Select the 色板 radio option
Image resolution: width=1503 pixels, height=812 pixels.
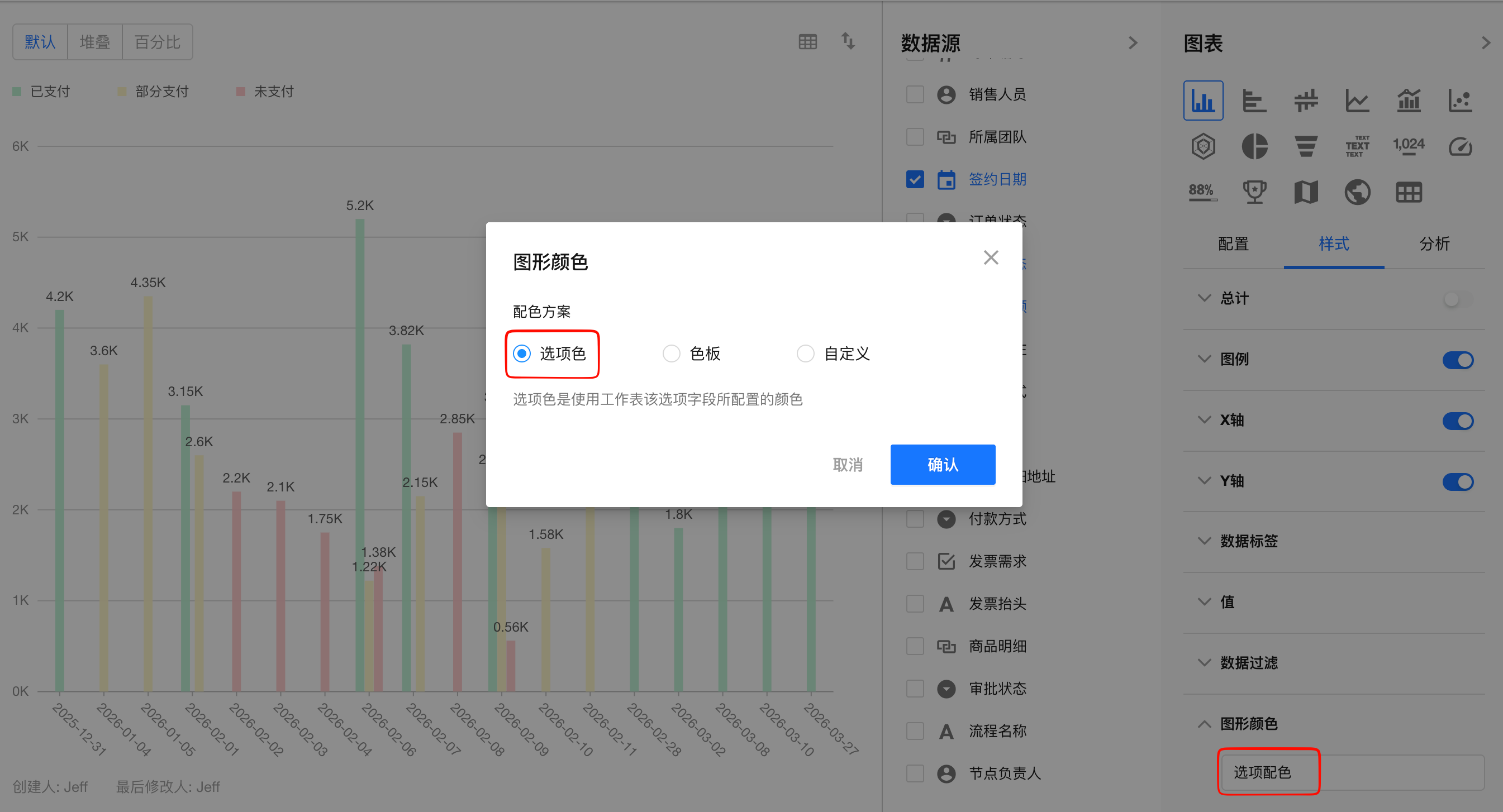coord(672,354)
